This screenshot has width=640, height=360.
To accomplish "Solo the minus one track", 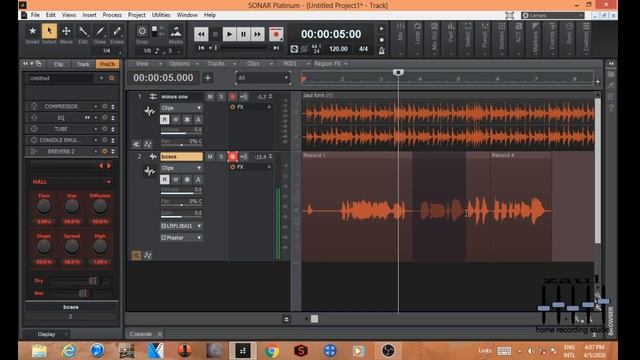I will 221,97.
